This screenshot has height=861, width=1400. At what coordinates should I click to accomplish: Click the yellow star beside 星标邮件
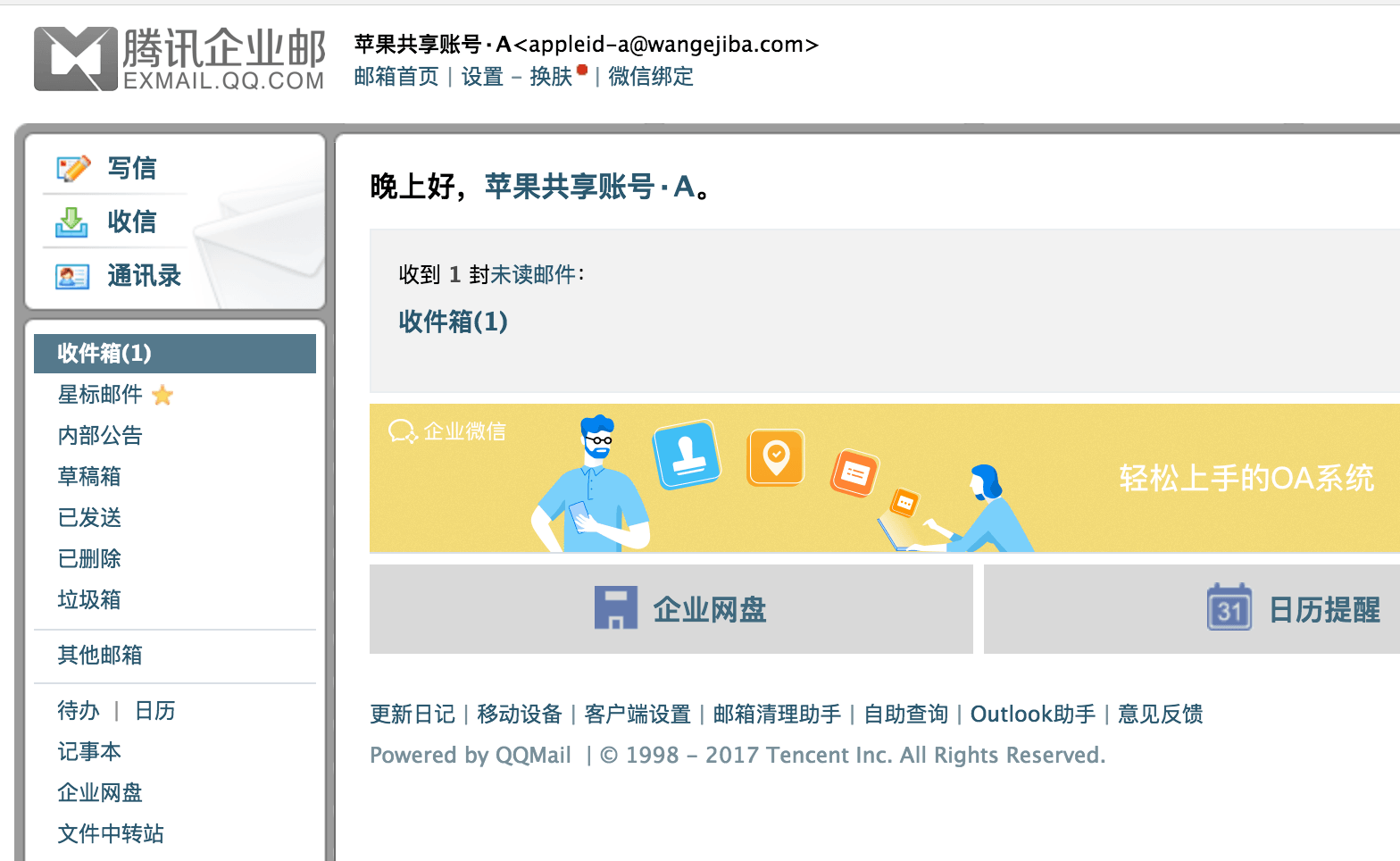pos(162,395)
